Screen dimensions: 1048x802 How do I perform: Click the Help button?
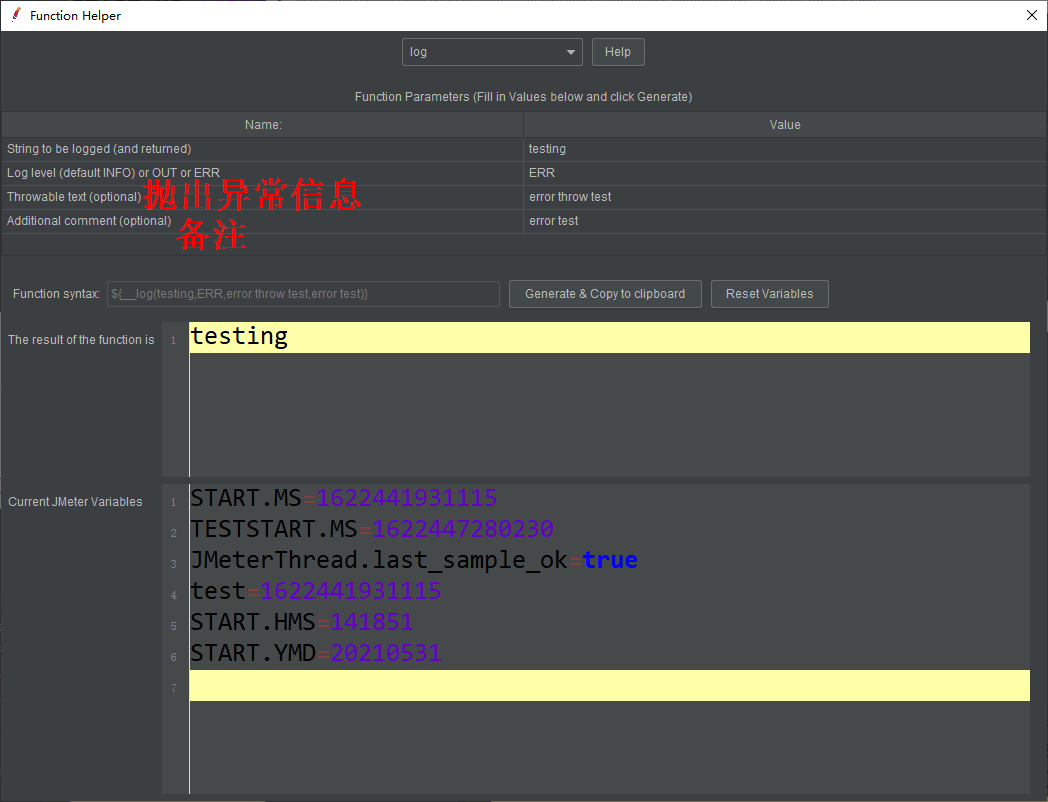coord(618,52)
